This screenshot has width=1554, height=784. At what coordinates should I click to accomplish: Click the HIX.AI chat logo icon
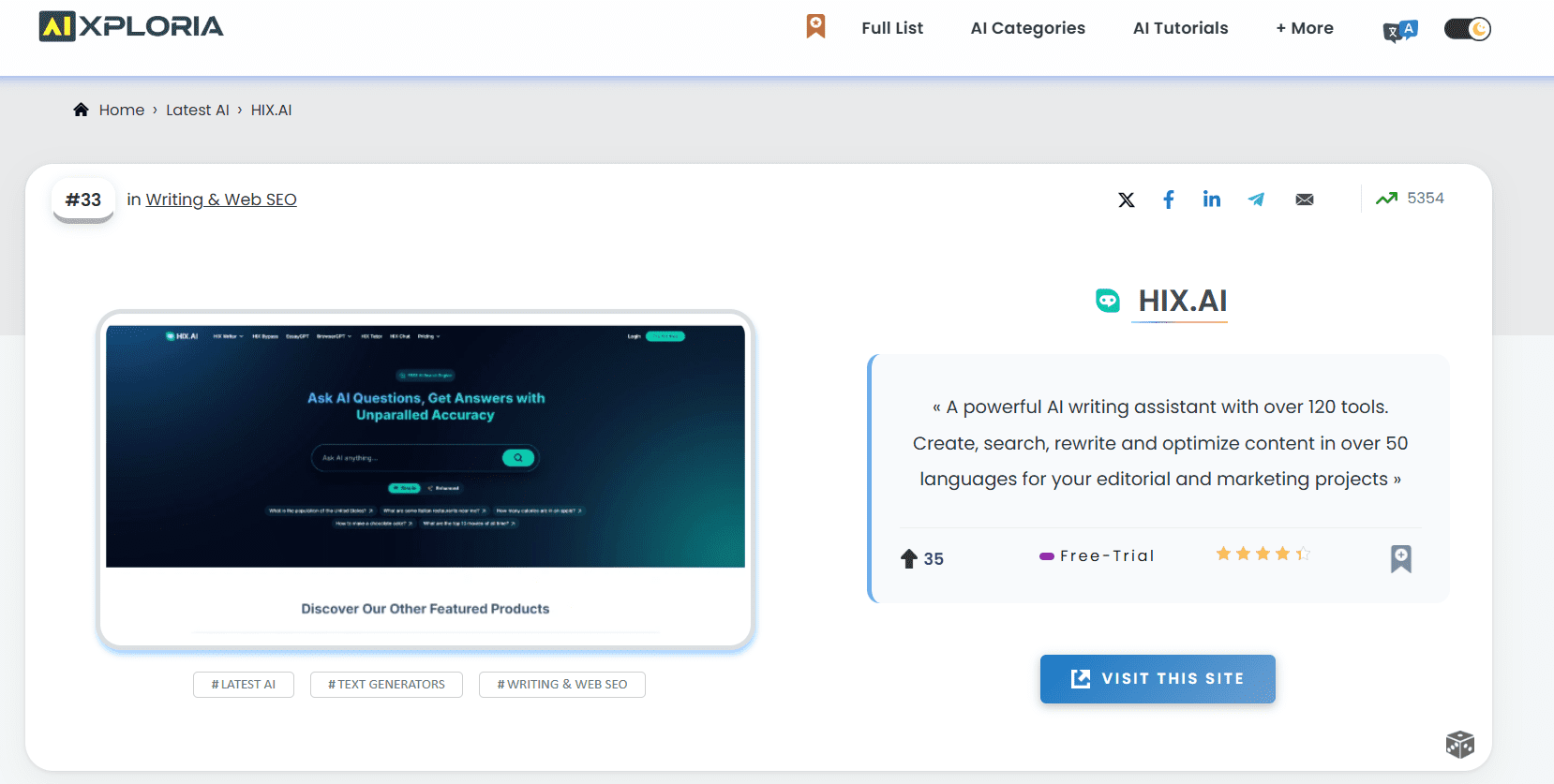click(x=1108, y=301)
